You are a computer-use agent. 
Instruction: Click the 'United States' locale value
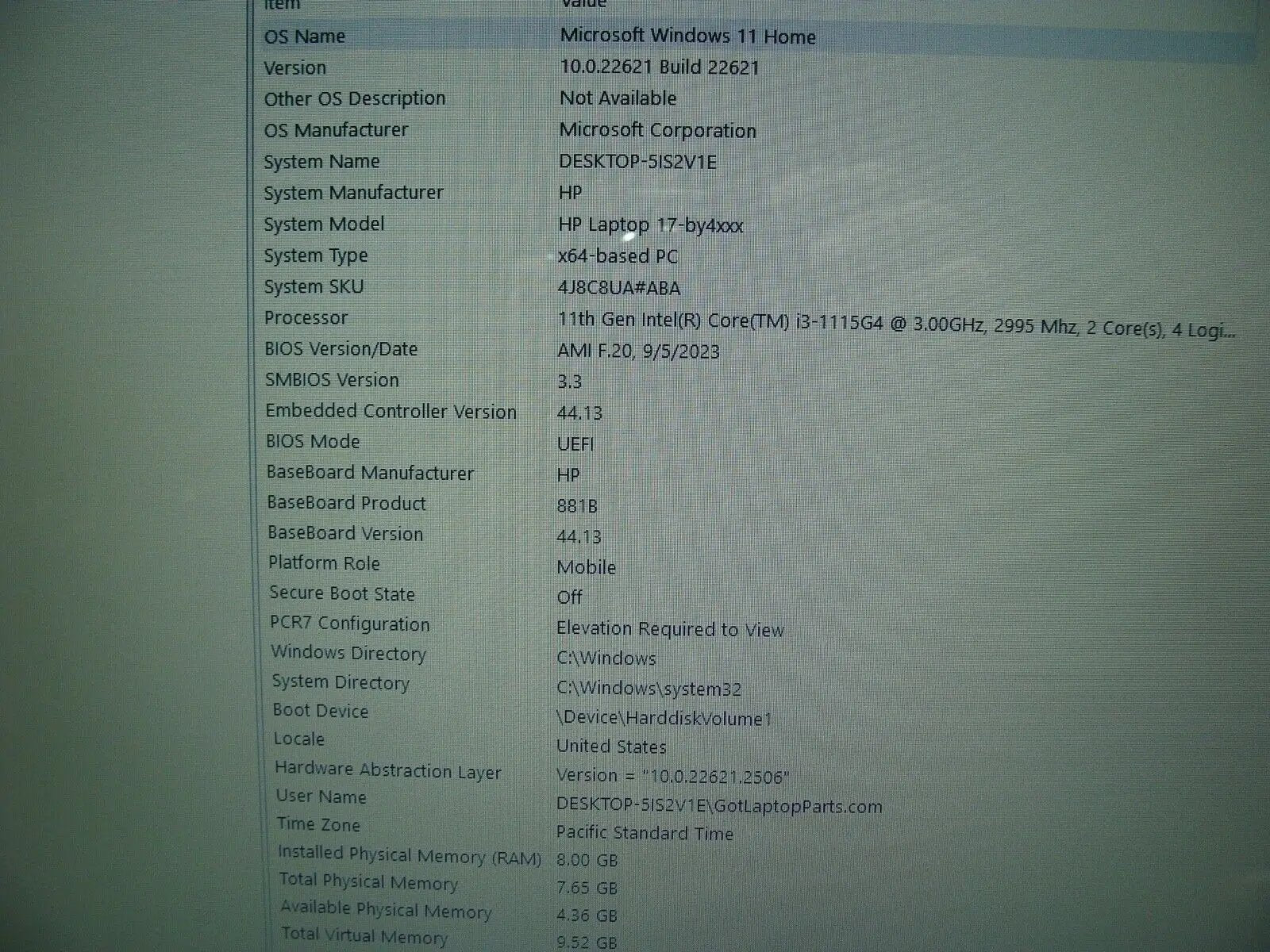click(x=611, y=747)
